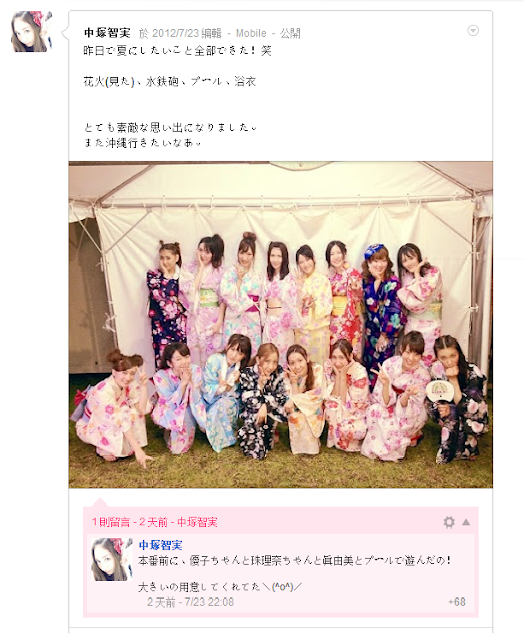Click the post text mentioning 沖縄
This screenshot has height=640, width=524.
click(x=142, y=143)
